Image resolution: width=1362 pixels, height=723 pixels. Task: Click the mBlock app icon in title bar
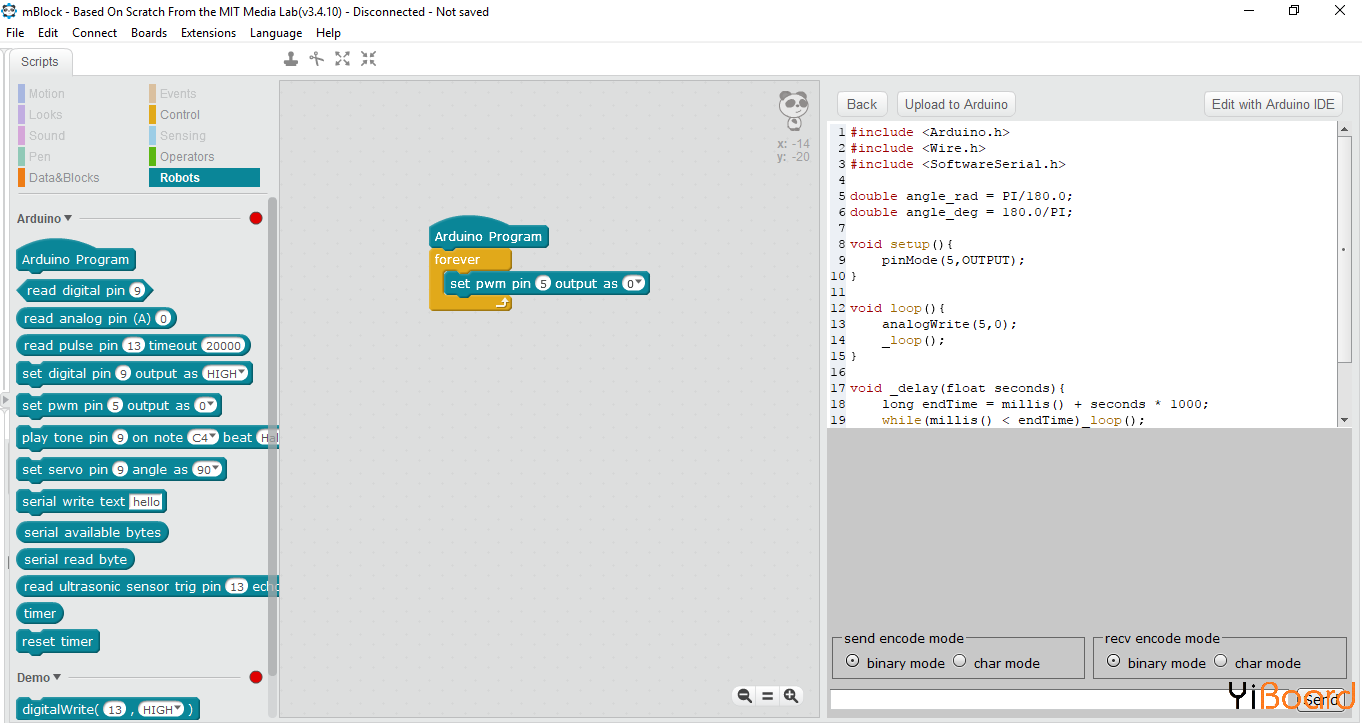pyautogui.click(x=10, y=11)
